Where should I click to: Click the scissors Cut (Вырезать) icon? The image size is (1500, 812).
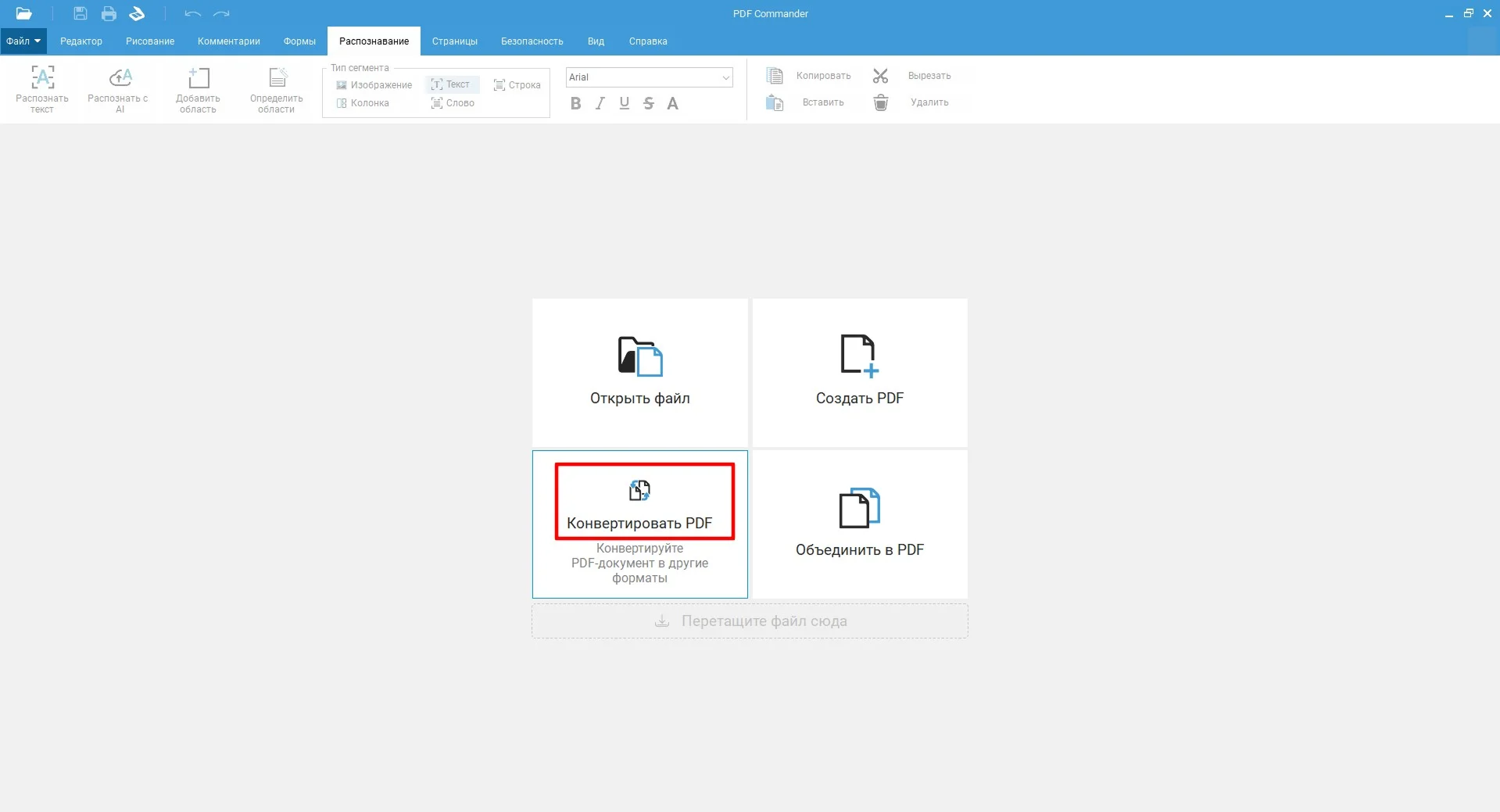[x=881, y=76]
